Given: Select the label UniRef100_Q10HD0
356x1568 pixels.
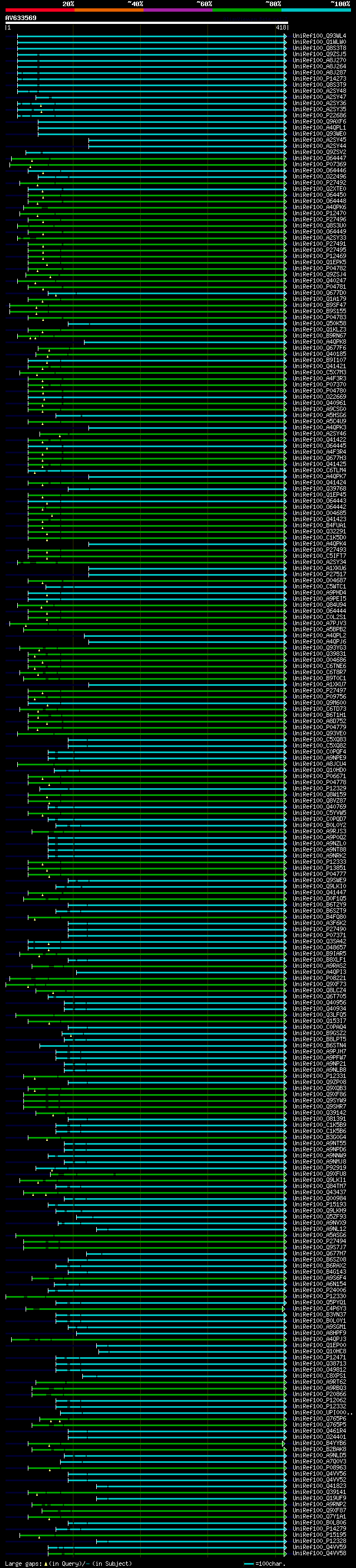Looking at the screenshot, I should click(x=319, y=770).
